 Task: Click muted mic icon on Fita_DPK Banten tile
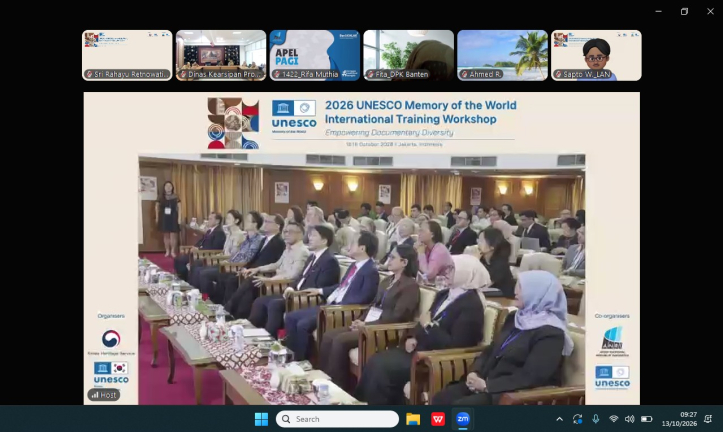point(371,74)
